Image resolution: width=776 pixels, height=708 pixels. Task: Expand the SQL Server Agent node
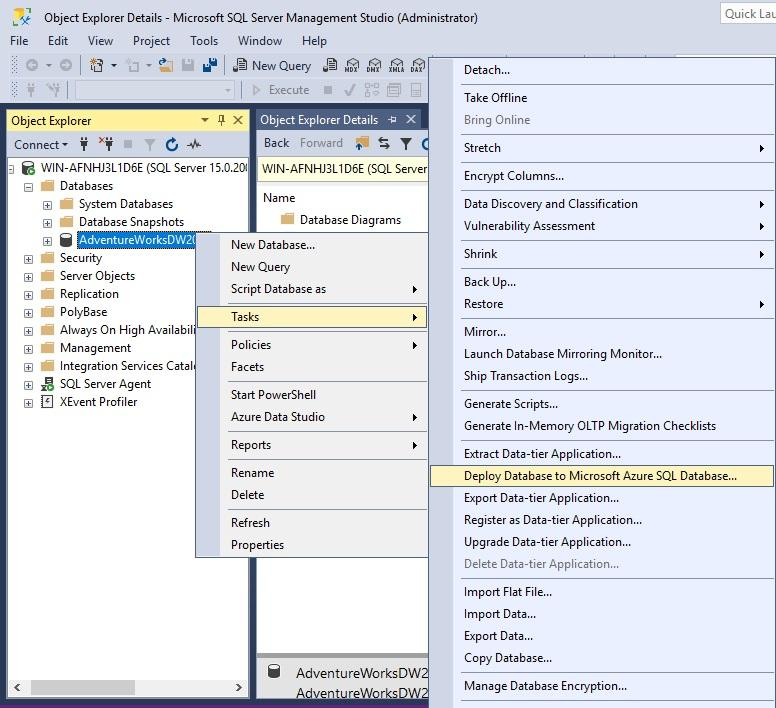click(x=29, y=385)
